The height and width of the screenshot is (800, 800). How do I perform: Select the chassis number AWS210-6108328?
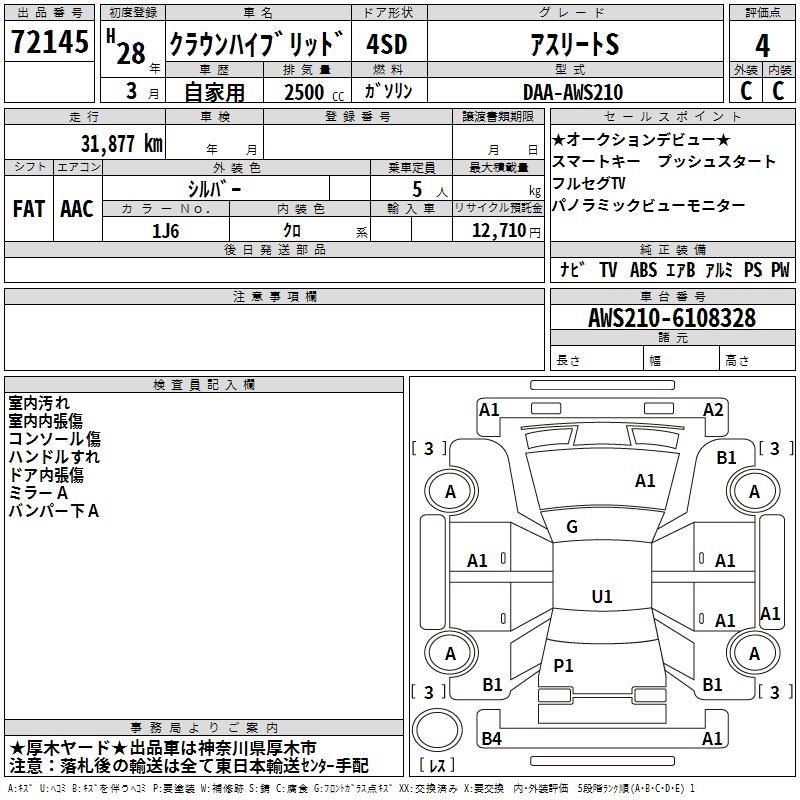pos(671,319)
